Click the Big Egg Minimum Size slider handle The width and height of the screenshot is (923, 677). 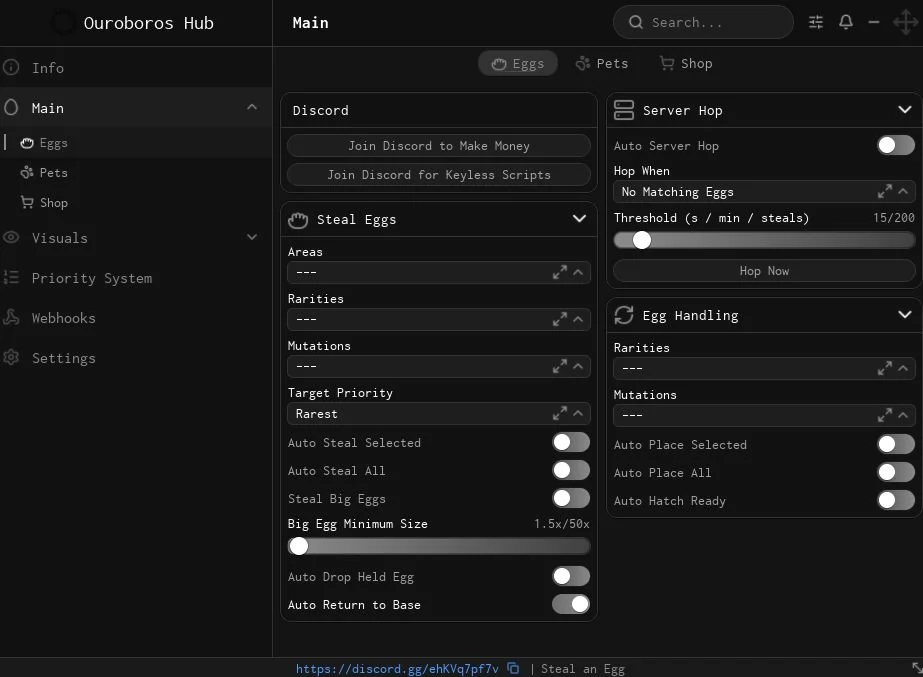tap(299, 546)
